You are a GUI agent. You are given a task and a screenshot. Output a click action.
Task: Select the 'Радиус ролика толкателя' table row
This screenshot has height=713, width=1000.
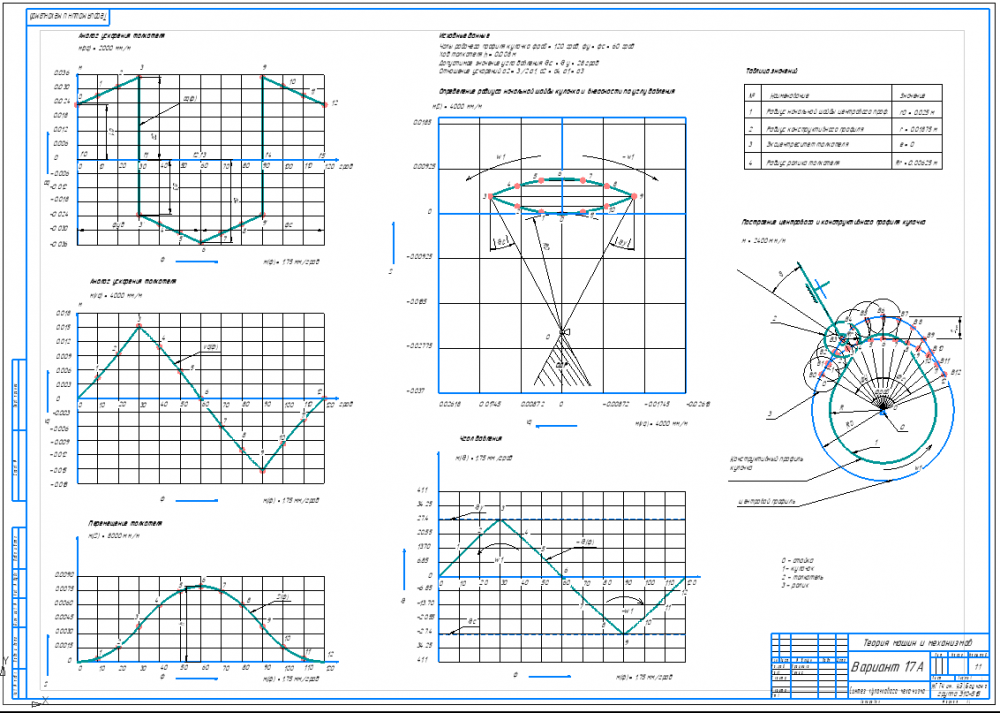click(842, 163)
